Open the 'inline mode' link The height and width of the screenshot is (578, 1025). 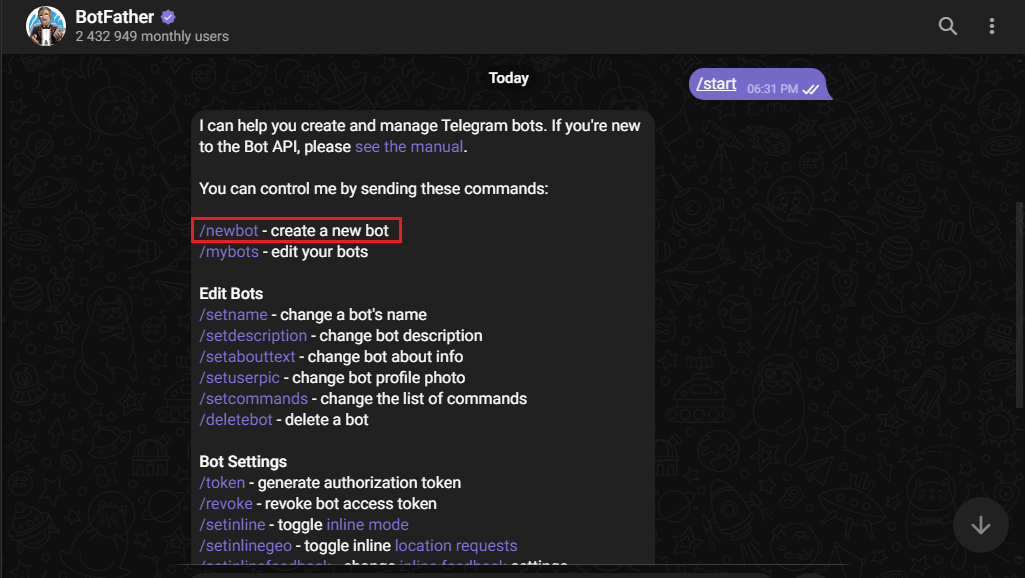point(367,524)
